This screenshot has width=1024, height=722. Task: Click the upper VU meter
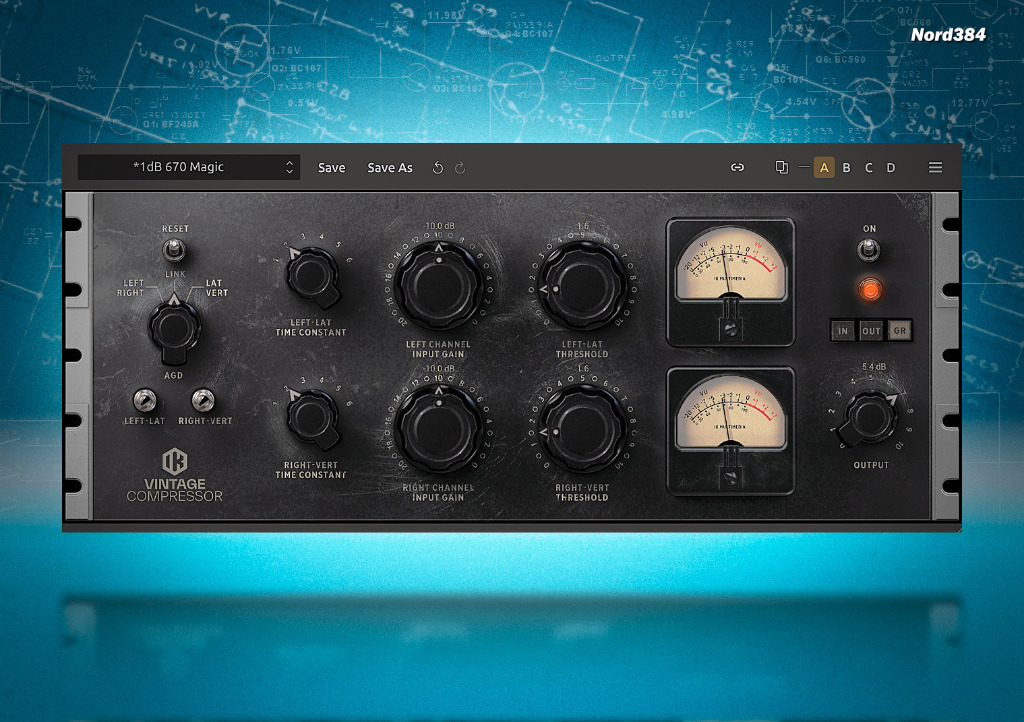730,281
